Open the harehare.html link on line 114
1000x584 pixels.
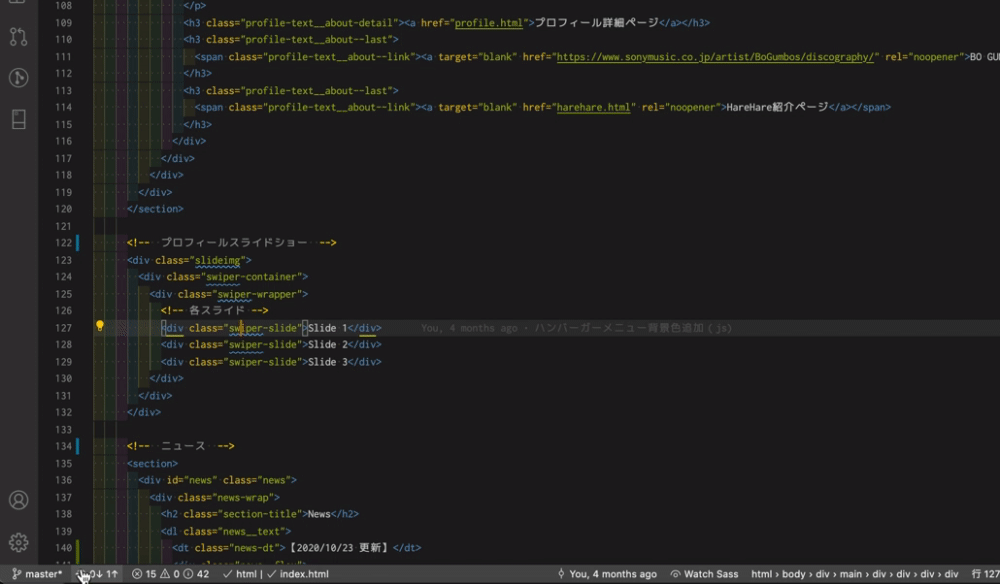[x=593, y=107]
